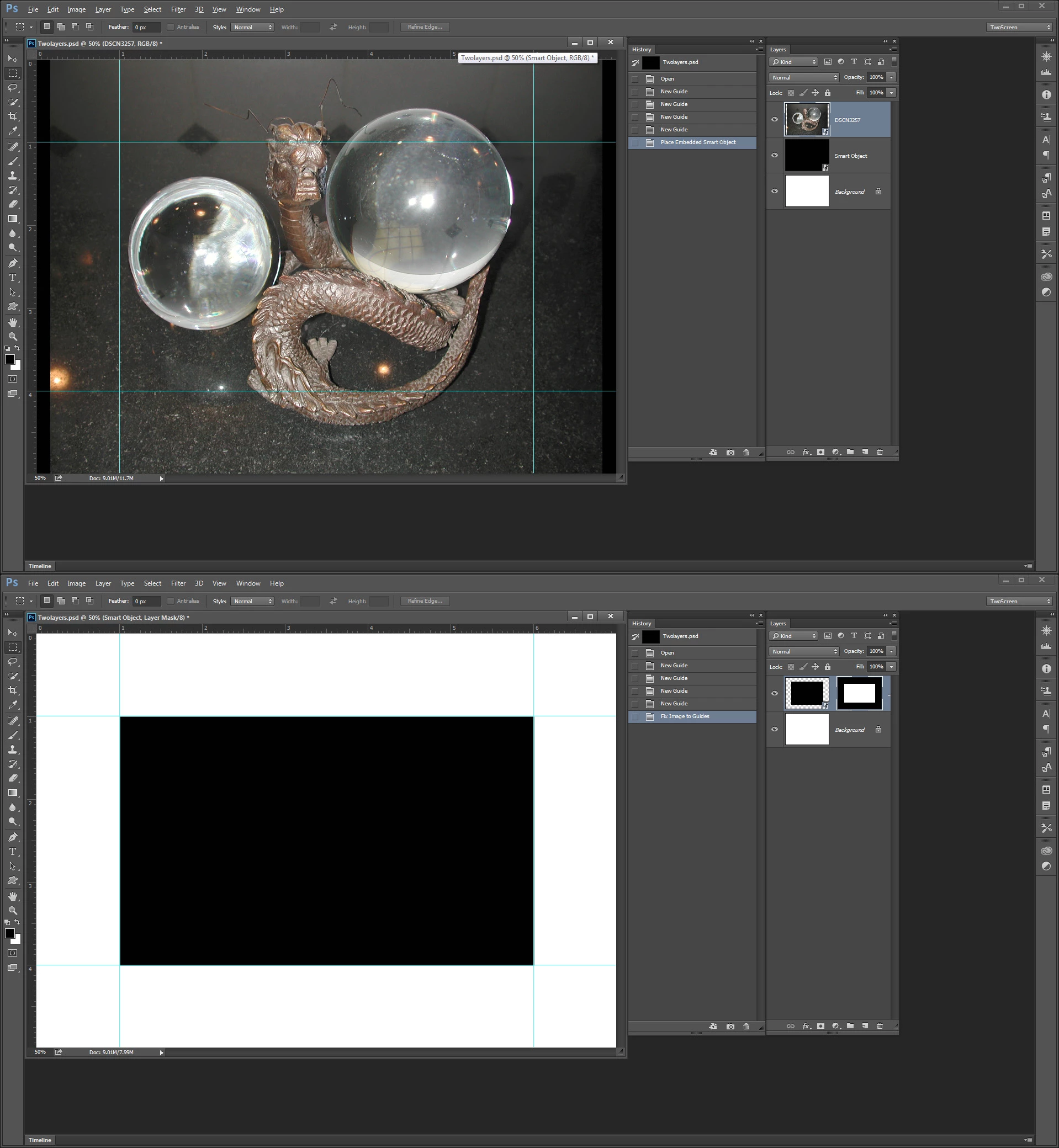Select the Path Selection tool in bottom window
The height and width of the screenshot is (1148, 1059).
[13, 866]
